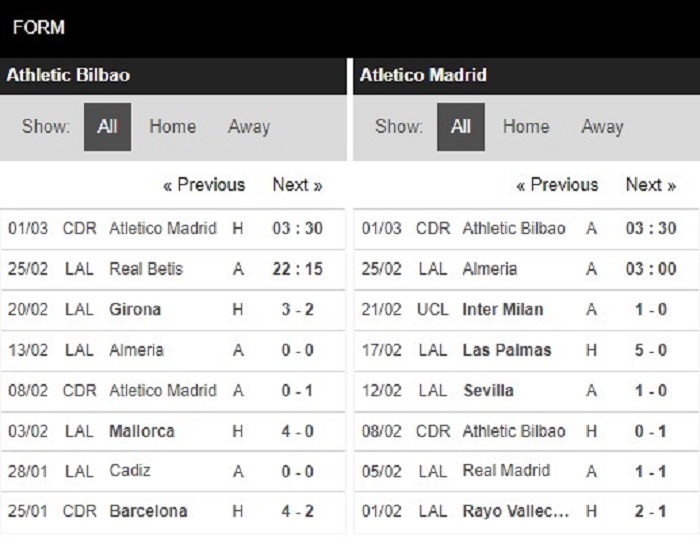
Task: Click the Sevilla 12/02 match row
Action: [x=527, y=391]
